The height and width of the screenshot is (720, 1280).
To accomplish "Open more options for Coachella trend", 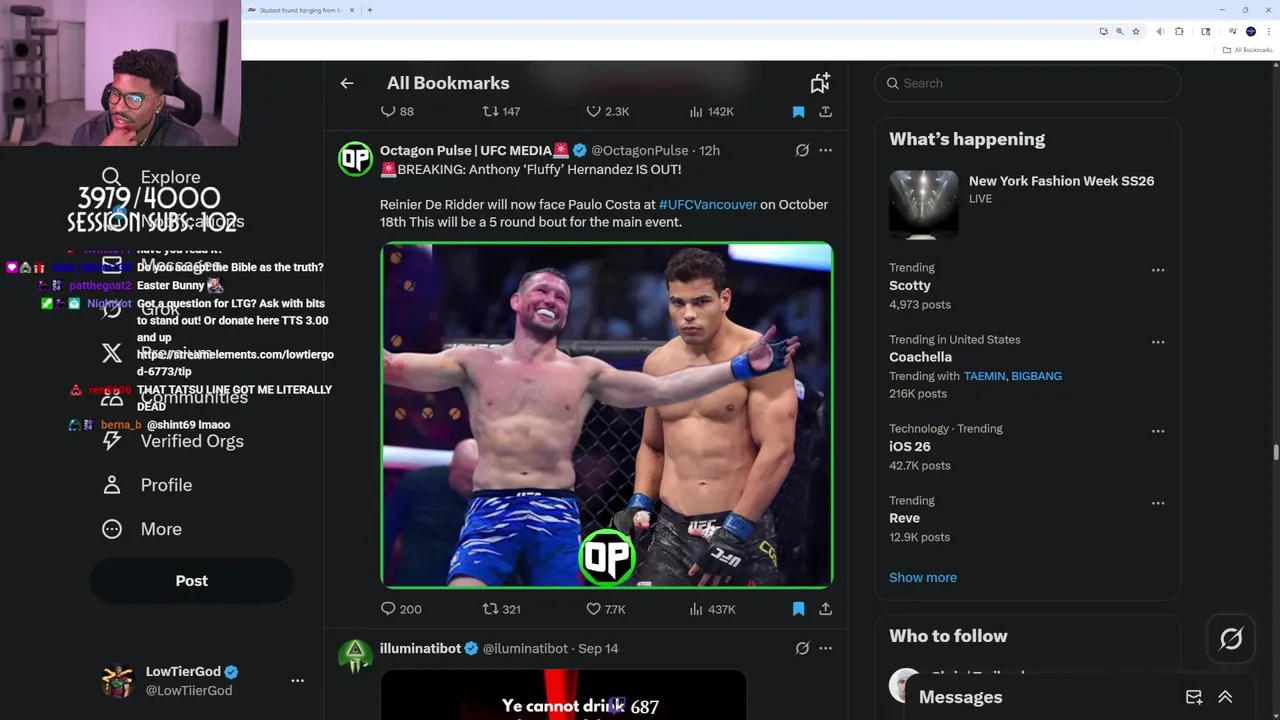I will click(x=1158, y=342).
